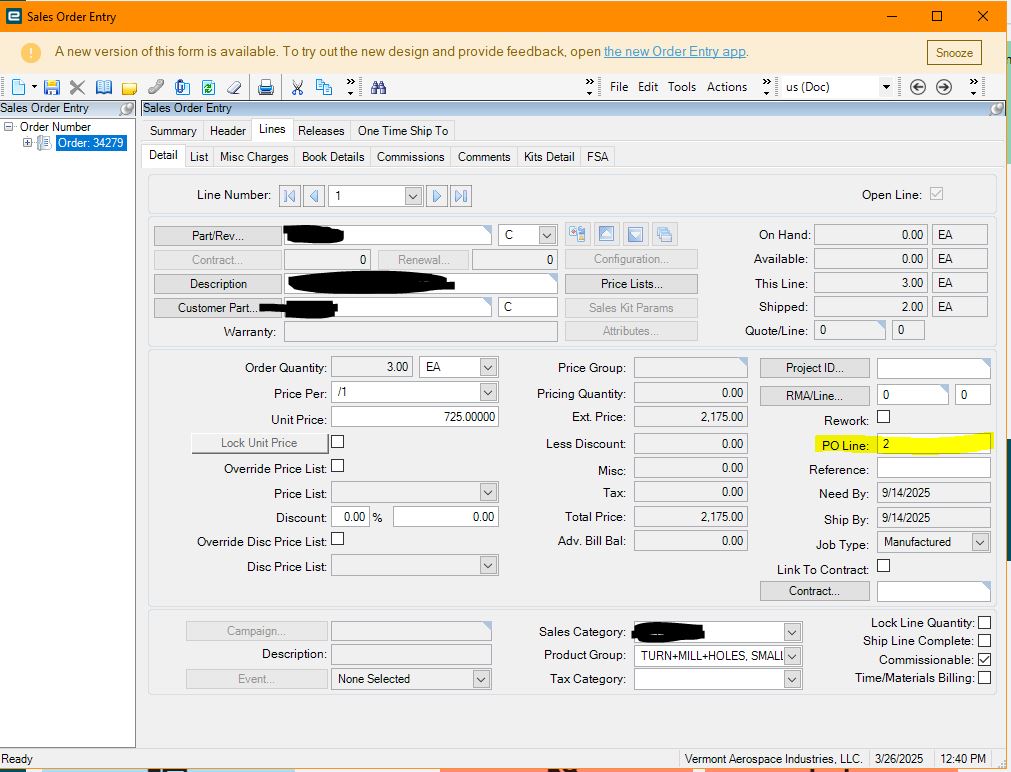Click the Copy icon in toolbar
The width and height of the screenshot is (1011, 772).
pyautogui.click(x=324, y=87)
